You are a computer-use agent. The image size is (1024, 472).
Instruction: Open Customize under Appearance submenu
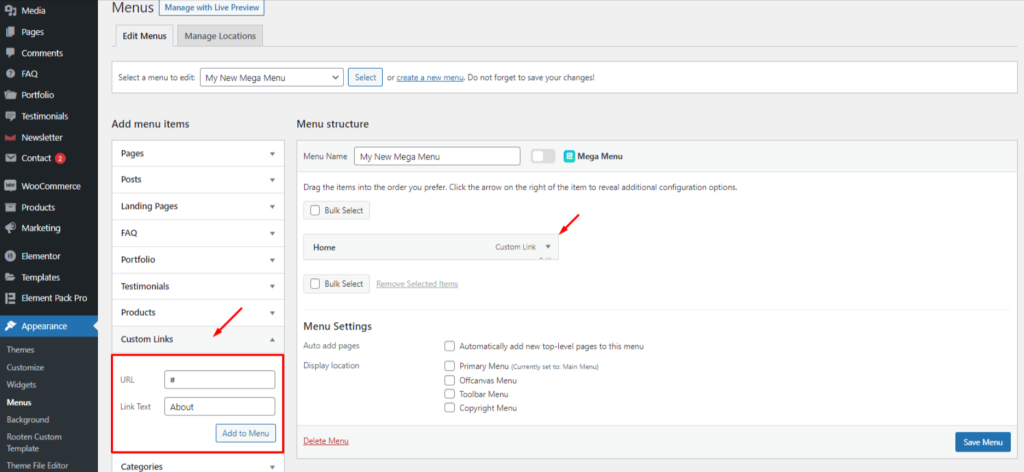point(26,368)
